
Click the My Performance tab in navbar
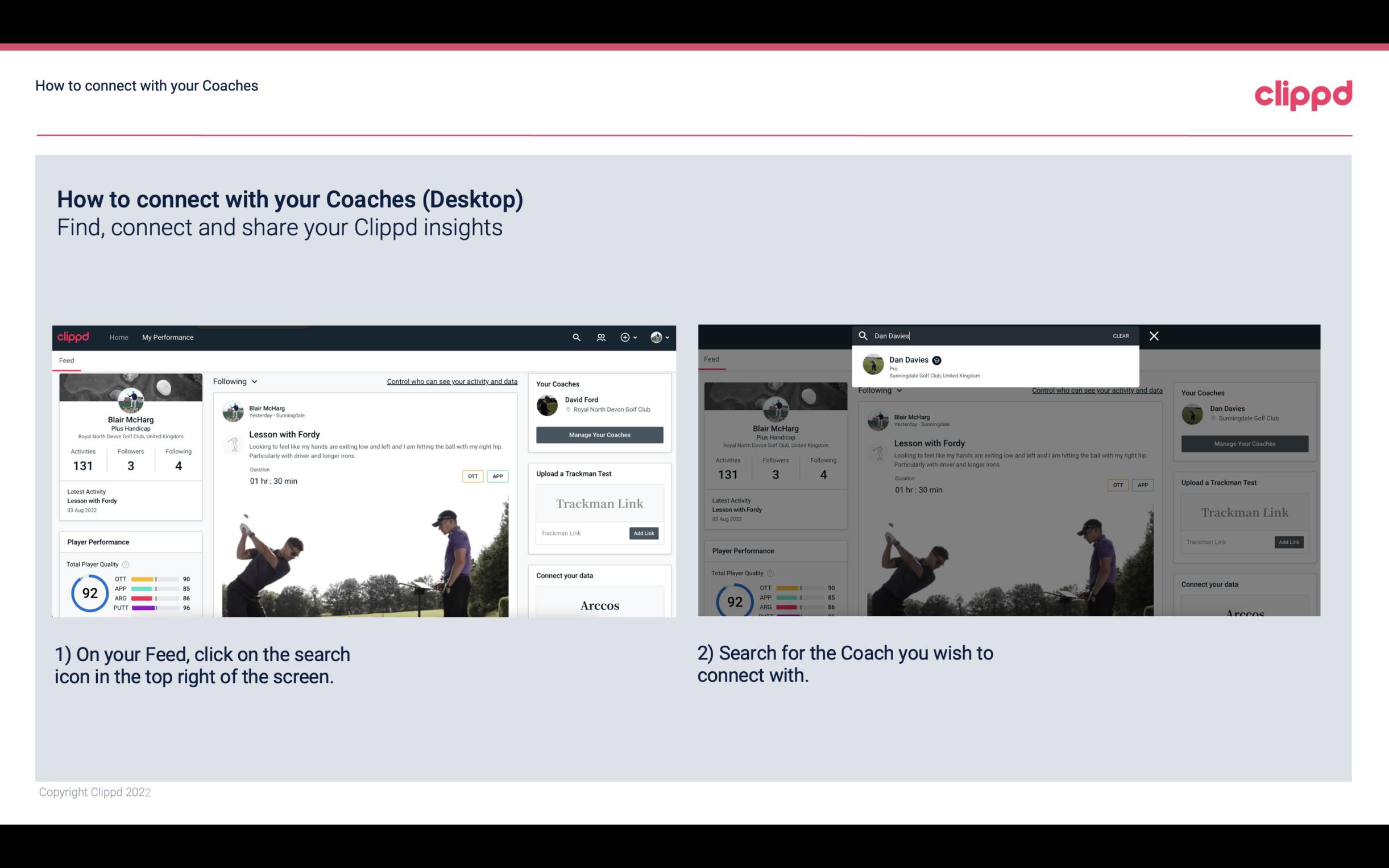(x=168, y=337)
